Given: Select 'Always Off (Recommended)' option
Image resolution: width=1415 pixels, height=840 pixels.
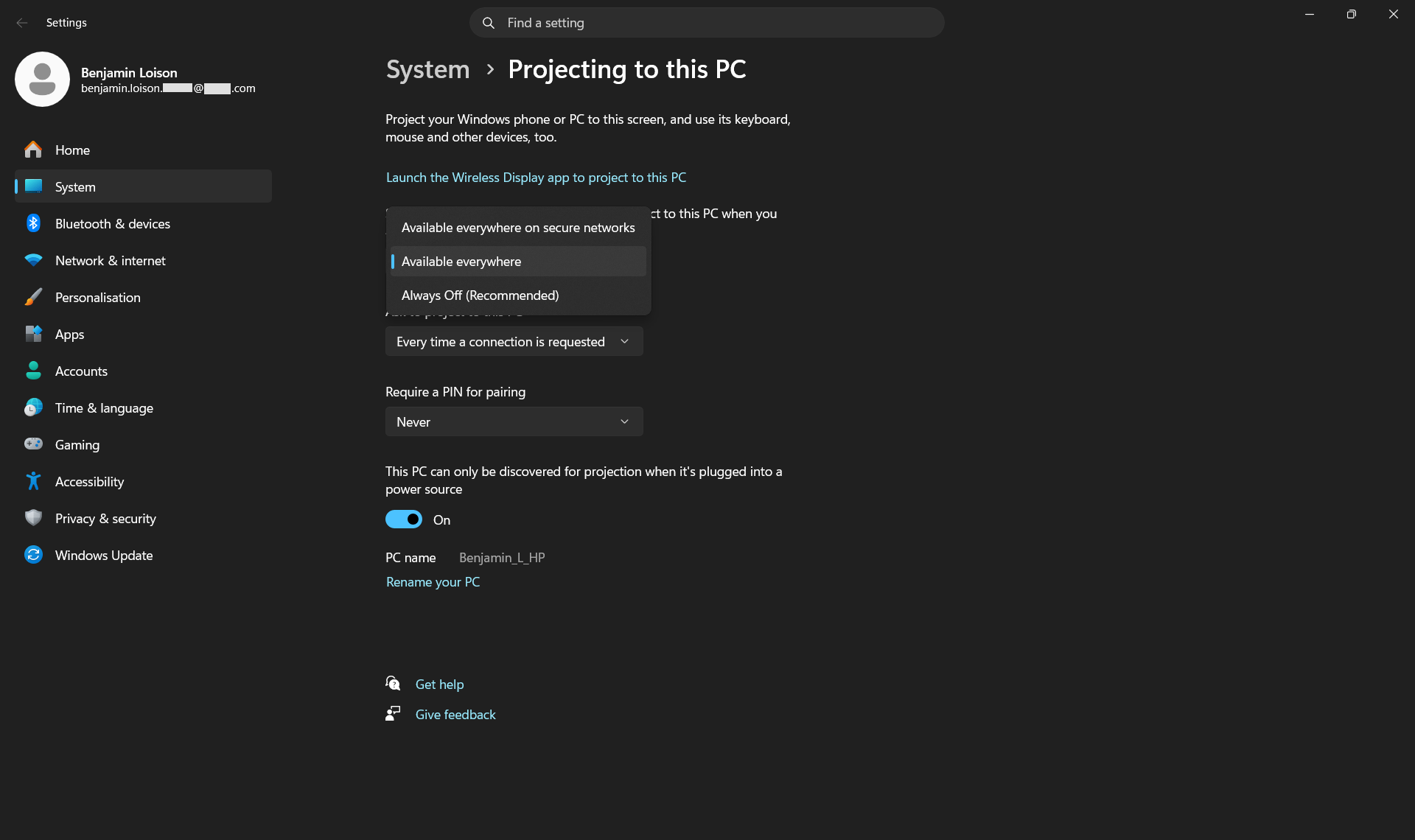Looking at the screenshot, I should click(480, 295).
